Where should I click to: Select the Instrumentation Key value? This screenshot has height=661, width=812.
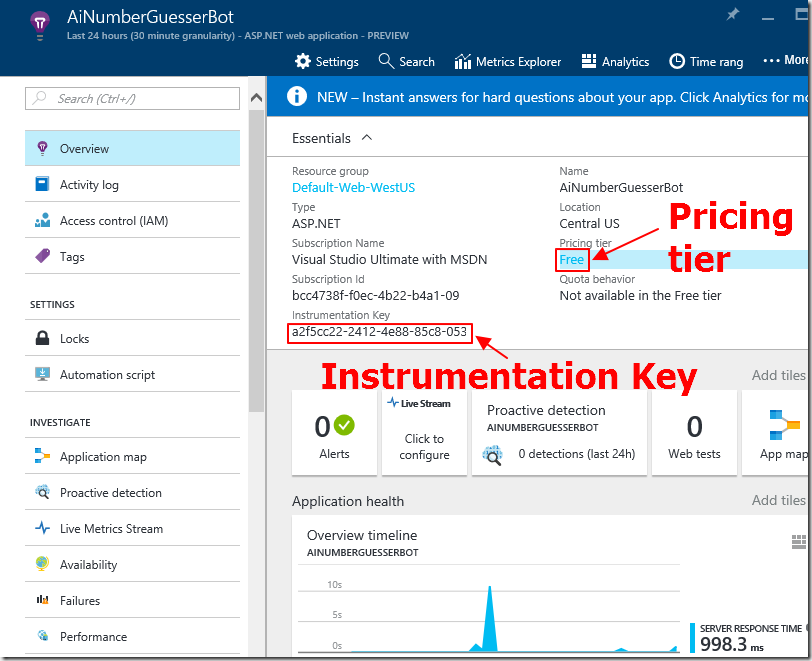point(379,332)
